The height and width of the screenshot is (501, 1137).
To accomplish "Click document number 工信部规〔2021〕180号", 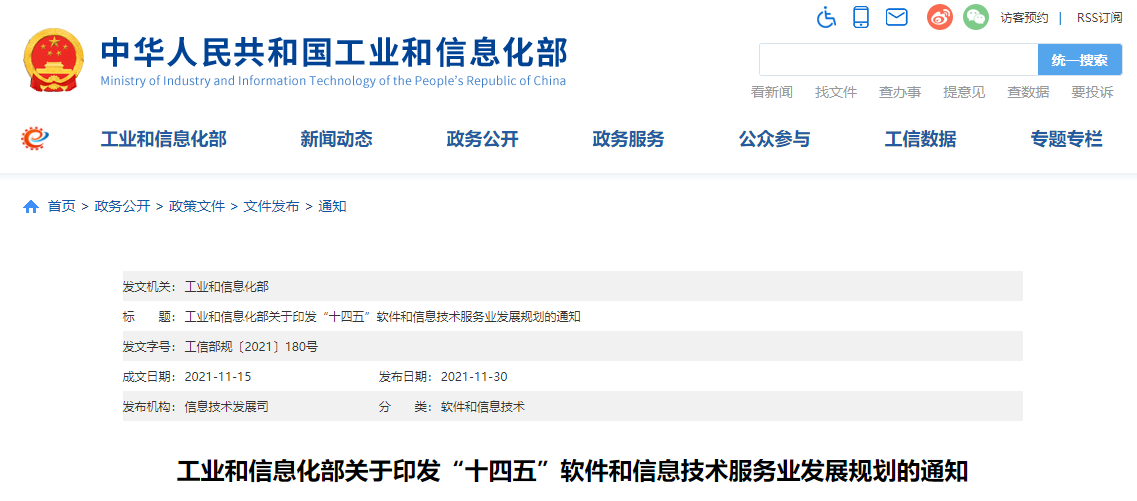I will click(252, 347).
